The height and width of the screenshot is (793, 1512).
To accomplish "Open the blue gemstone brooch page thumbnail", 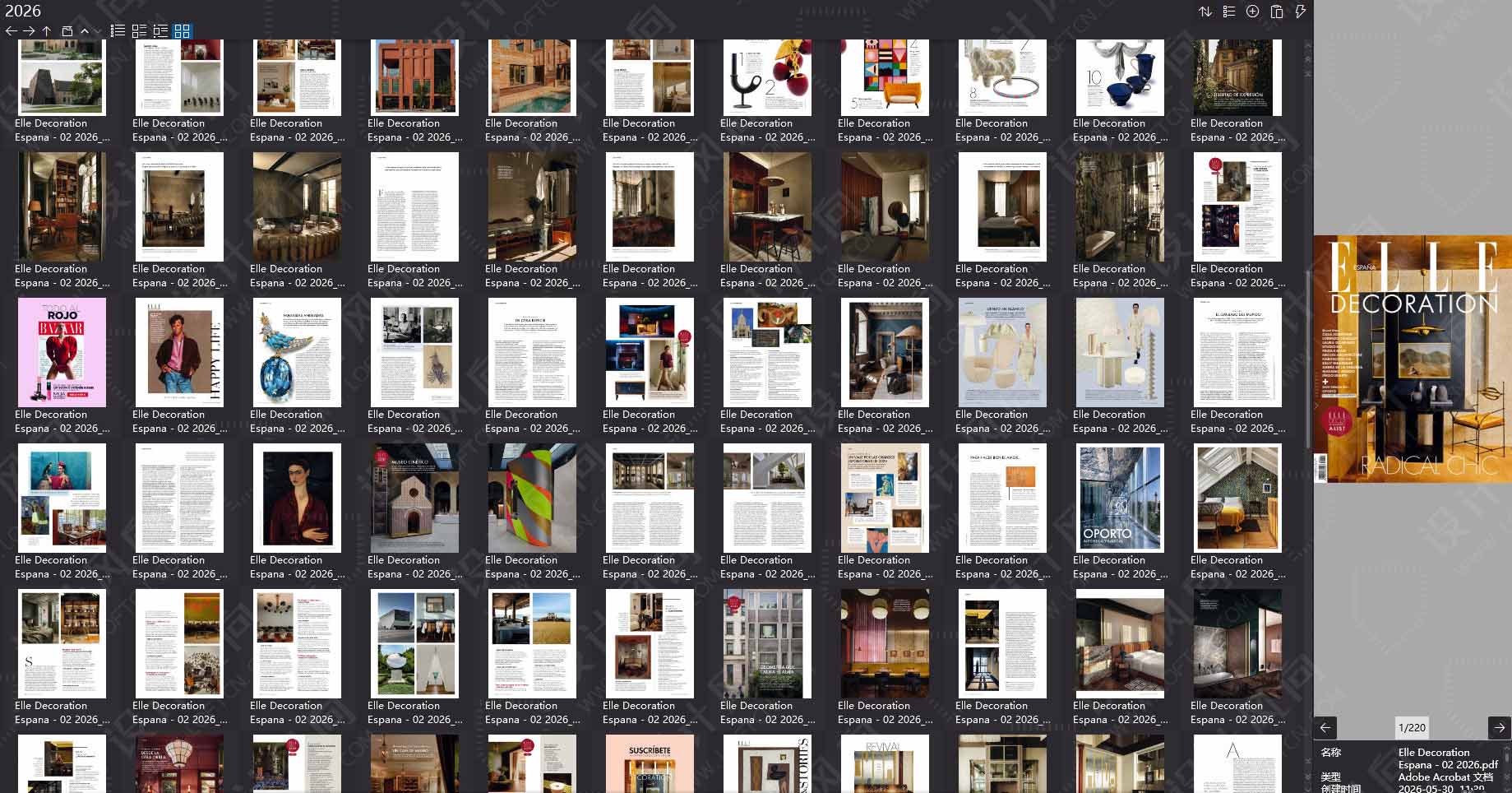I will (x=297, y=352).
